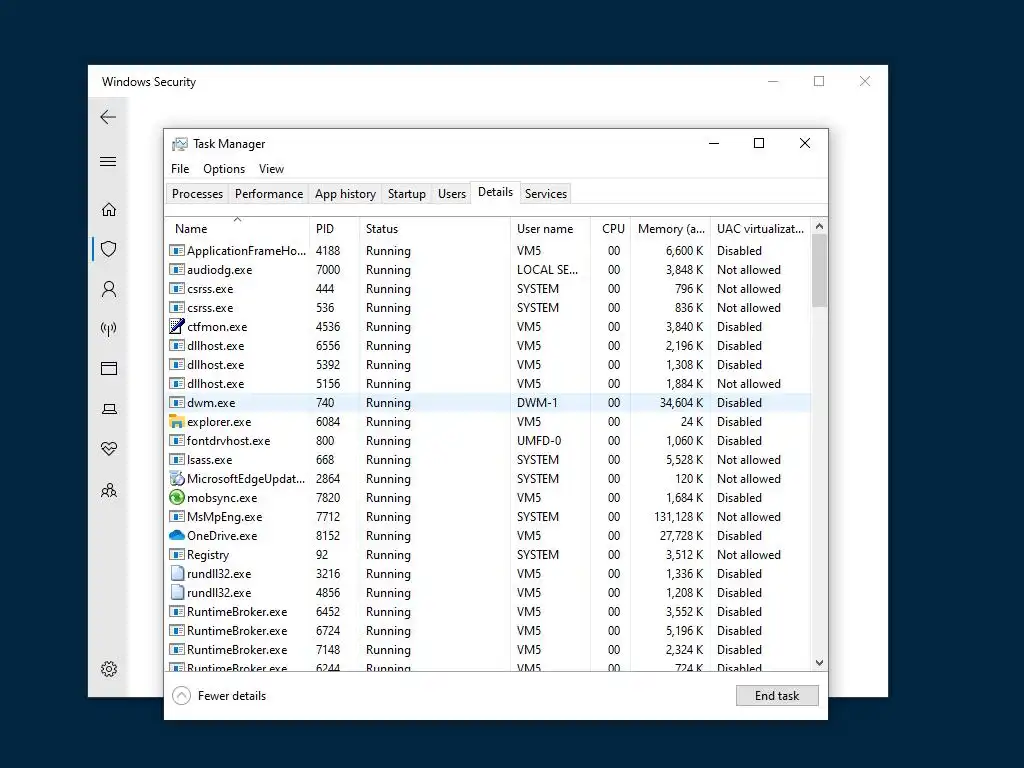Open Firewall & network protection antenna icon

pyautogui.click(x=109, y=328)
